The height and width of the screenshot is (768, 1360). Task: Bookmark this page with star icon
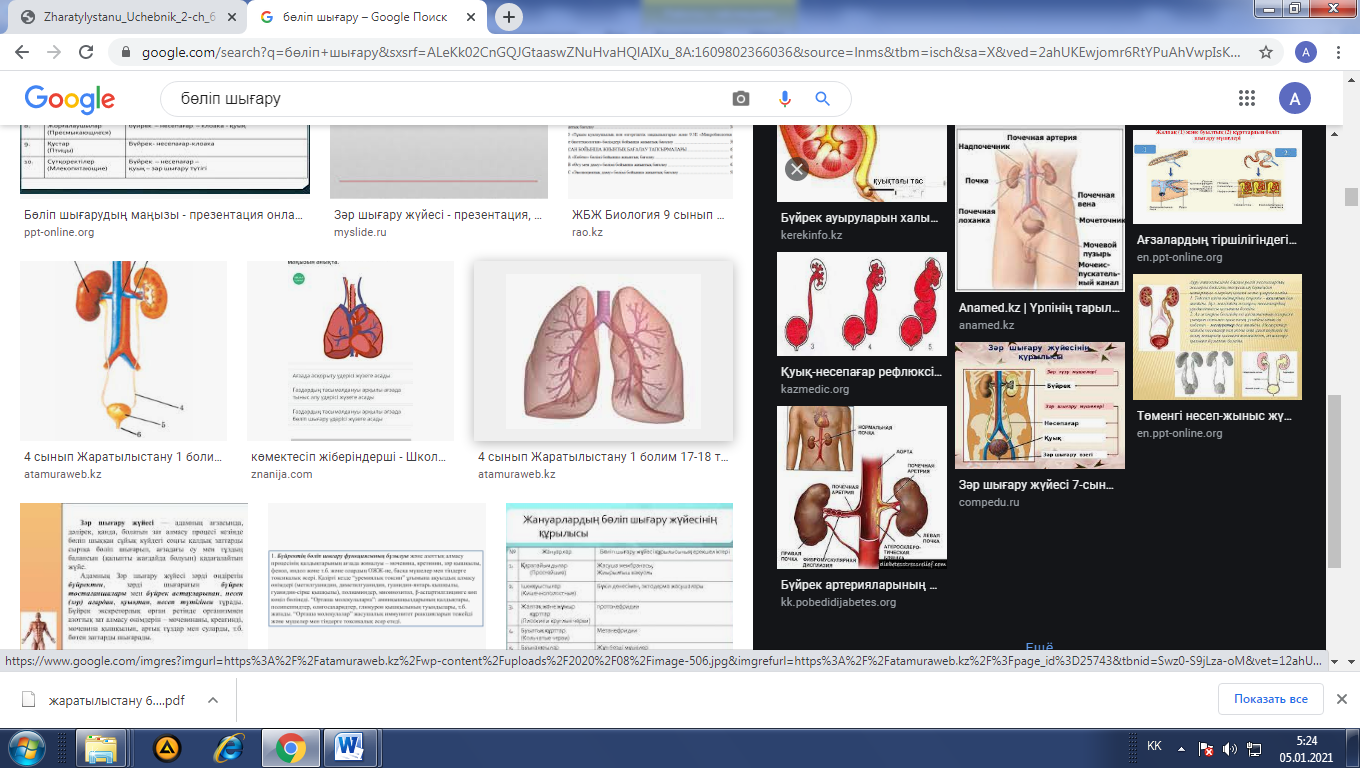(1266, 52)
